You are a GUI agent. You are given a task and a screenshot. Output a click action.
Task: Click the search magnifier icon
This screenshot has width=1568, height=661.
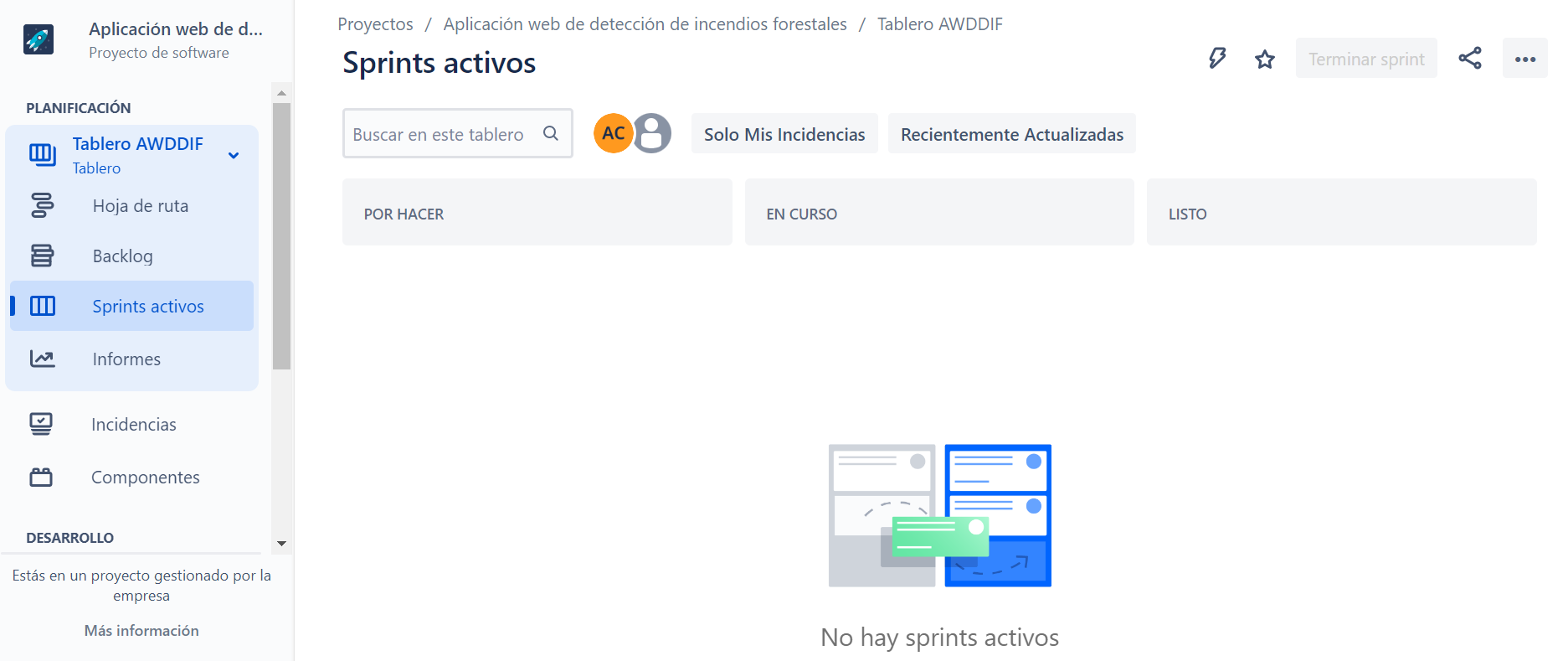point(551,133)
